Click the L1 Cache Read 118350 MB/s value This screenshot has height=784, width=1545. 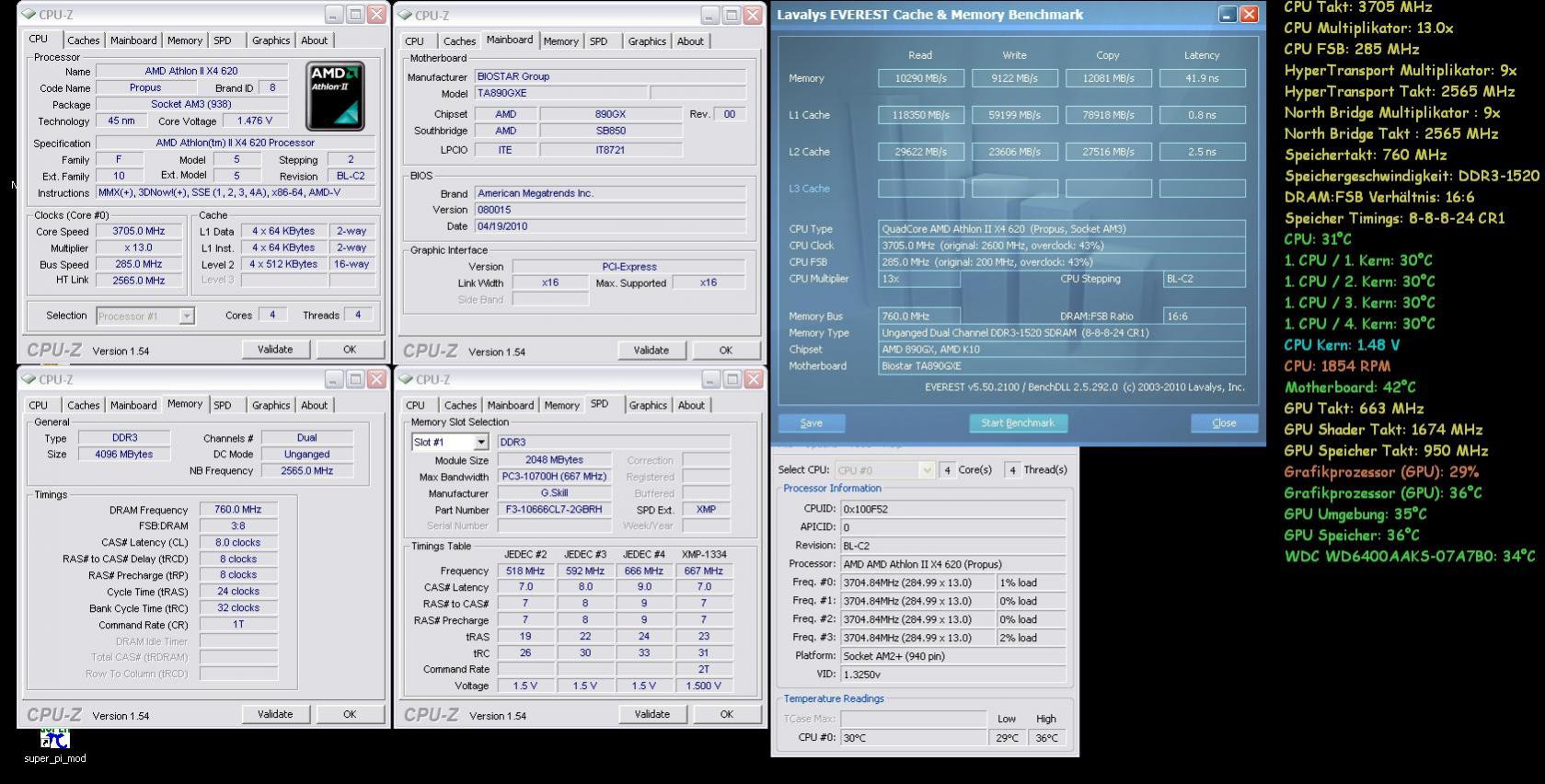point(921,115)
